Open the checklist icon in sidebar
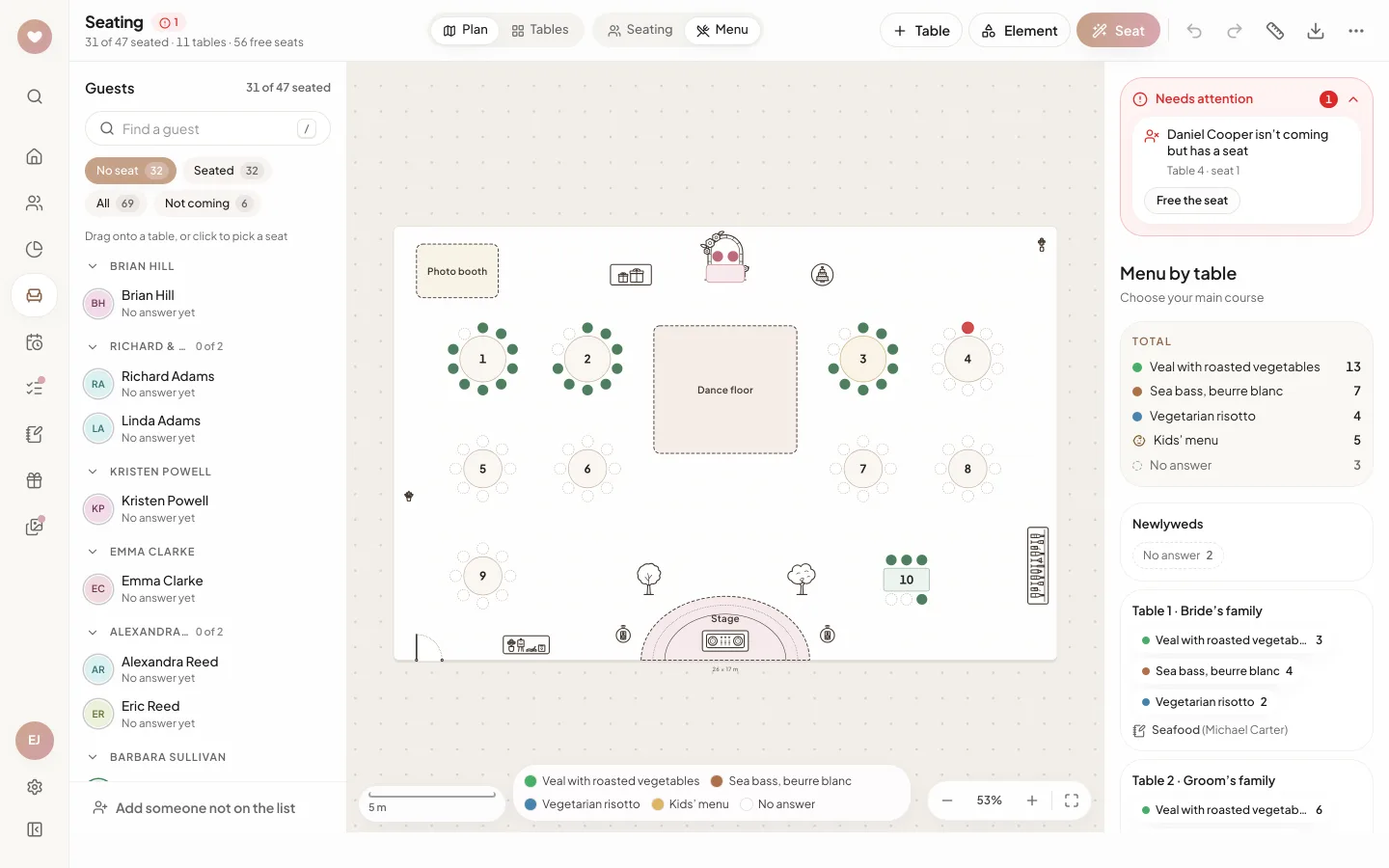 click(x=35, y=388)
